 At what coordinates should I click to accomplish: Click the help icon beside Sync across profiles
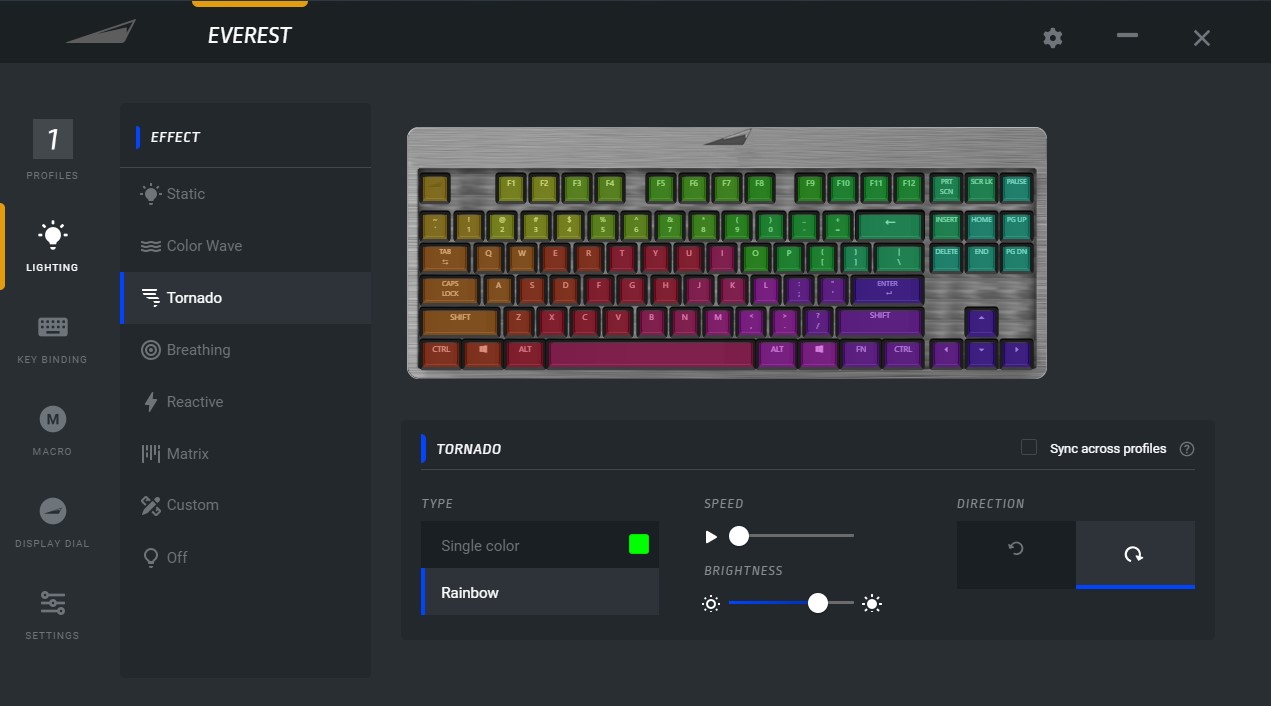point(1187,449)
